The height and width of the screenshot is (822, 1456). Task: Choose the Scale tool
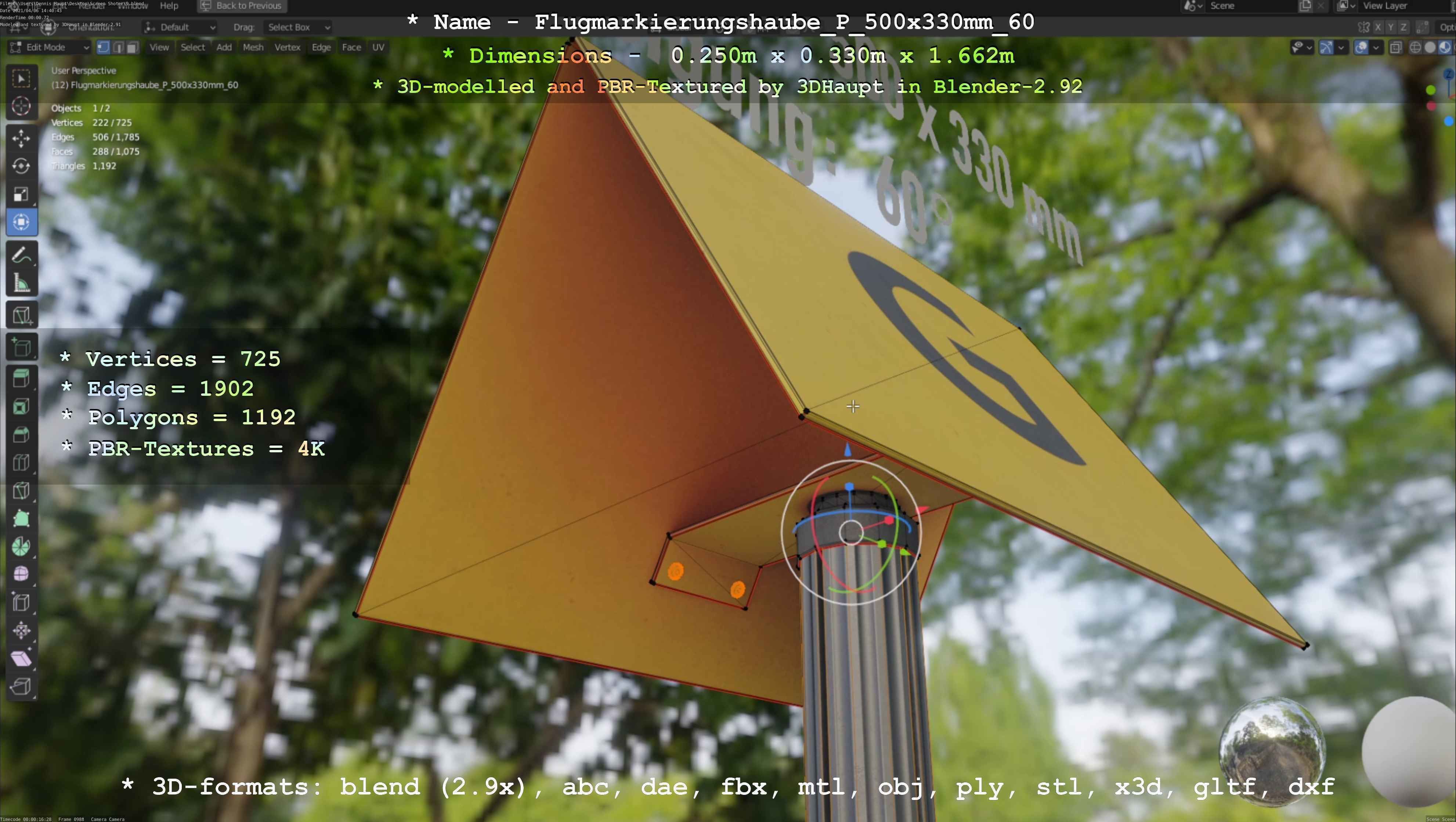coord(21,194)
